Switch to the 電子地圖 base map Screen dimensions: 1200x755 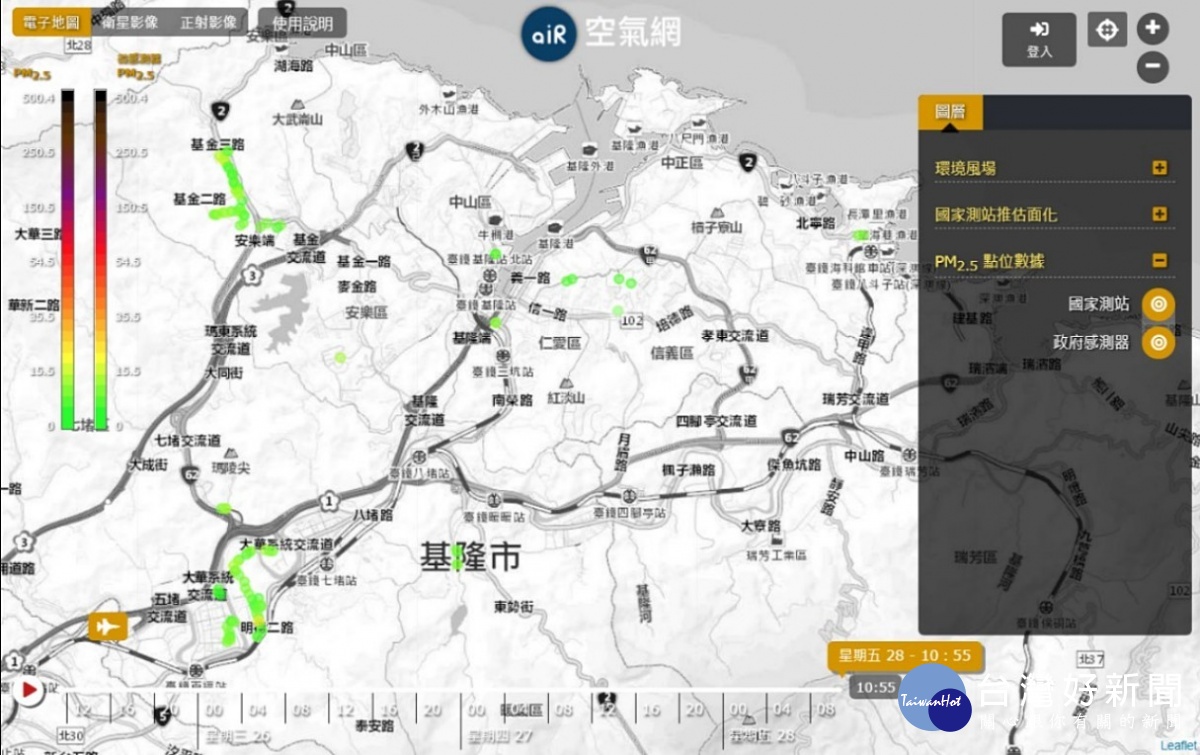click(51, 23)
